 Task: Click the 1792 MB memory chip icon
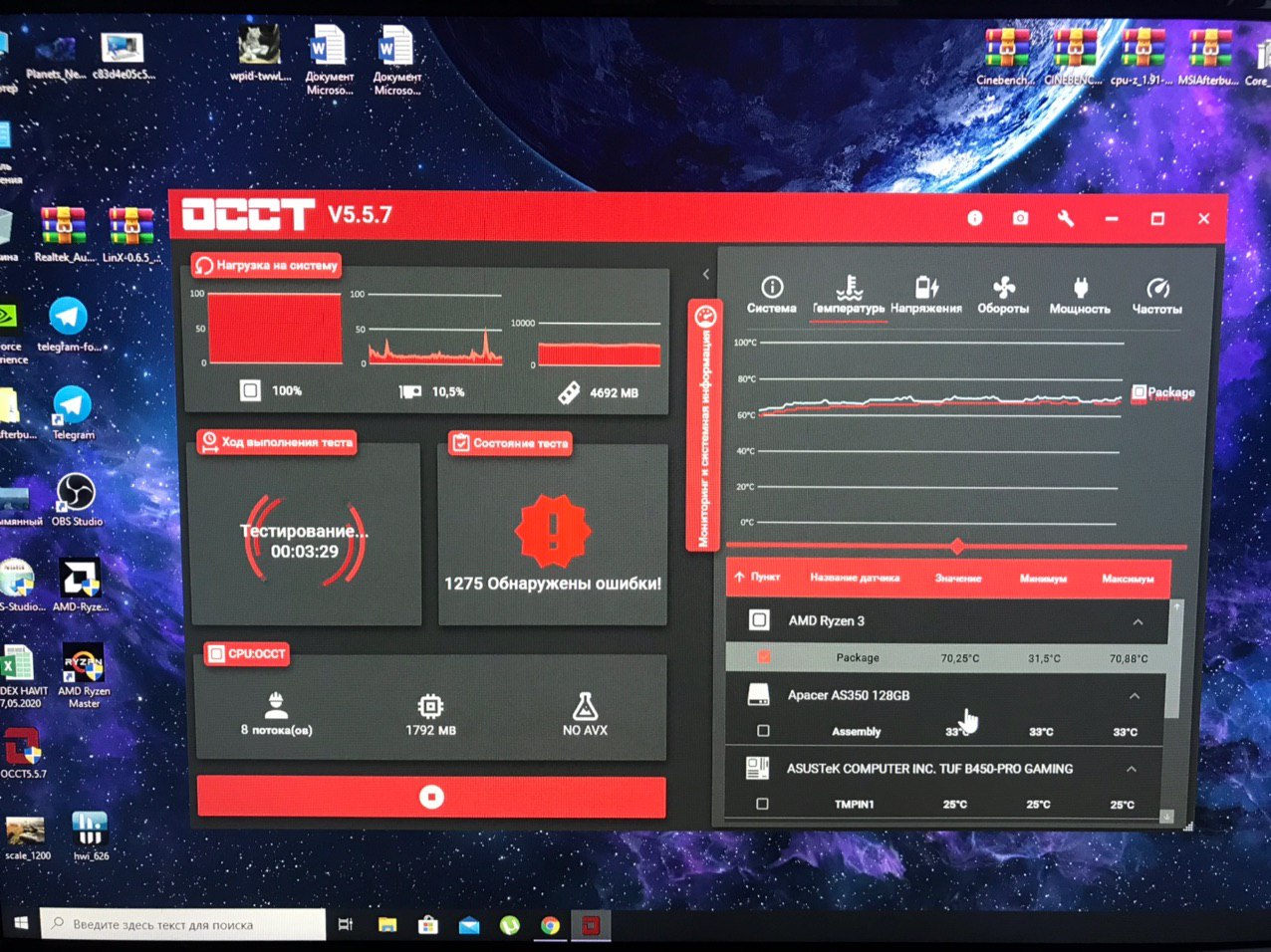(430, 706)
